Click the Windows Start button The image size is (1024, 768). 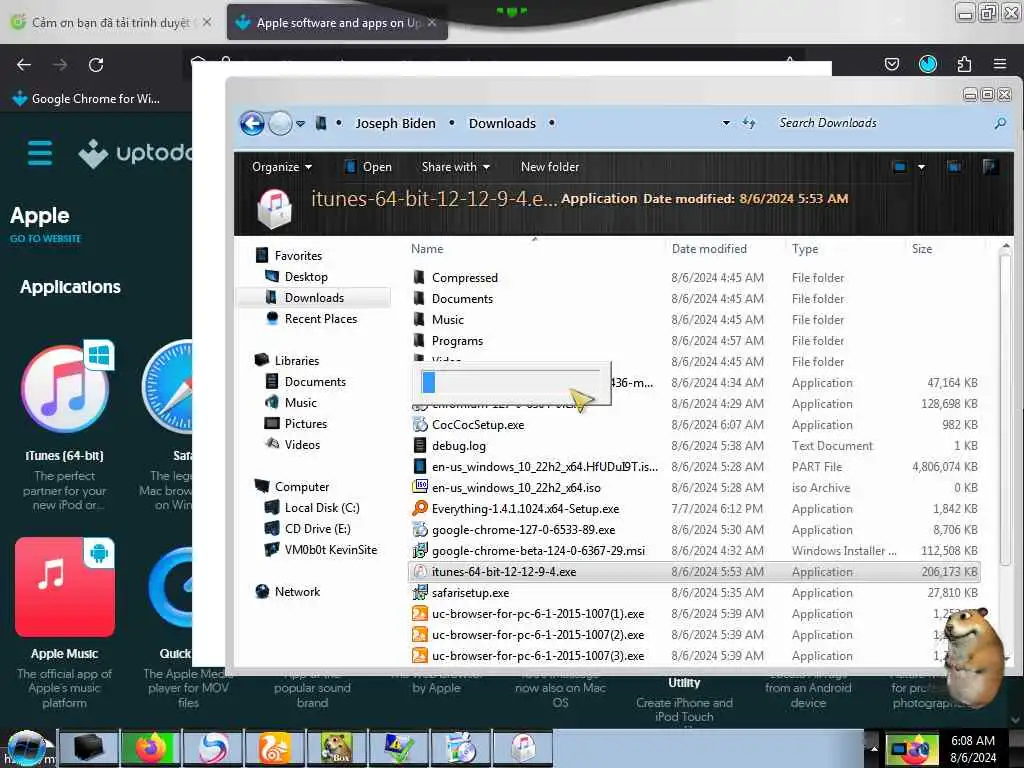[26, 748]
